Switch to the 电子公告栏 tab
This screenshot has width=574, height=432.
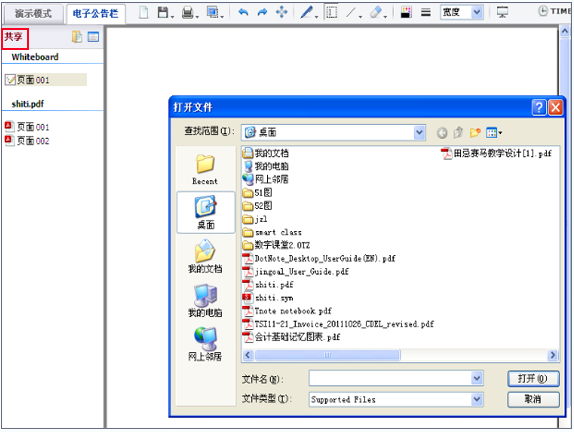point(96,14)
